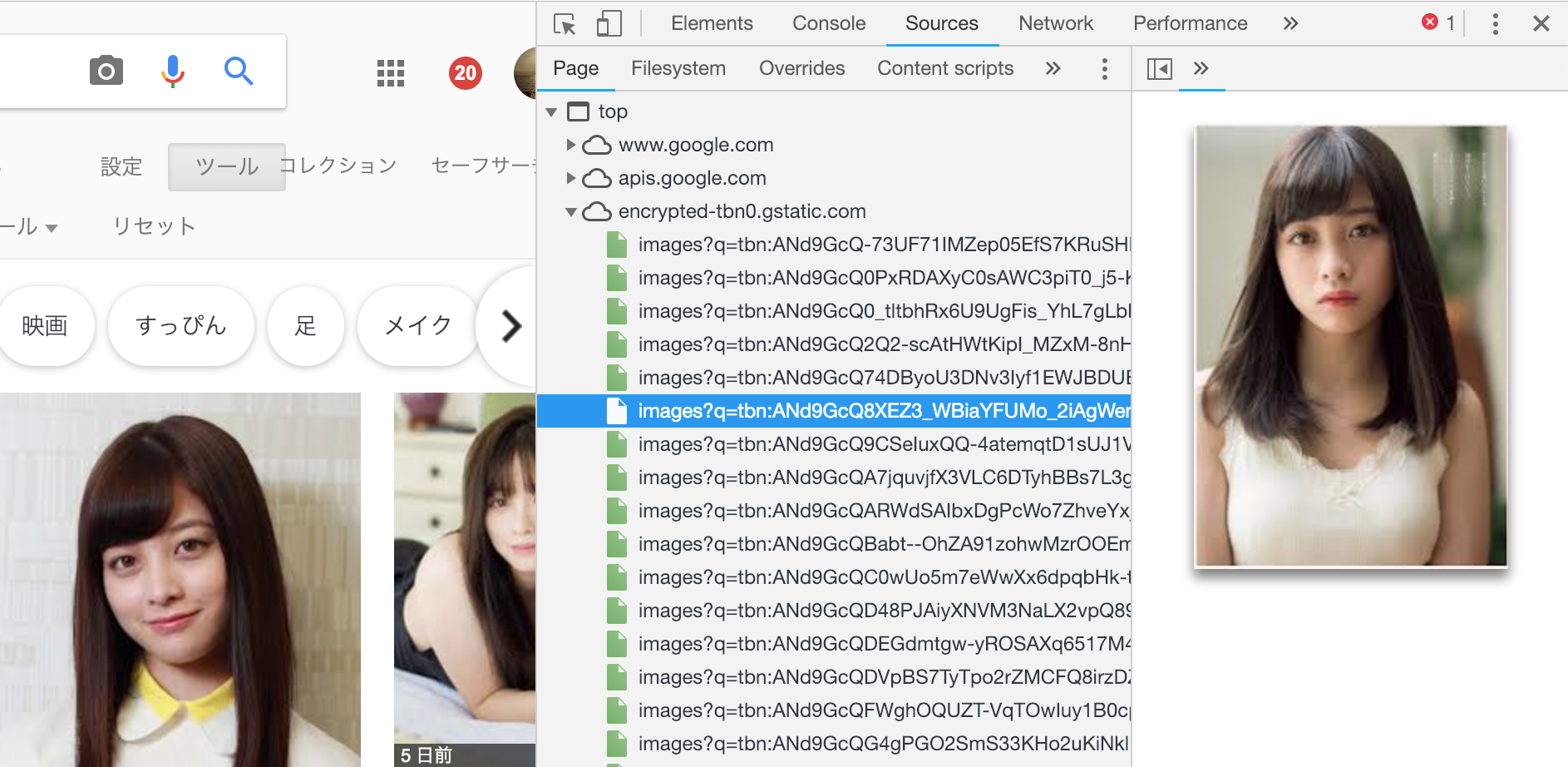Click the search by image camera icon
Image resolution: width=1568 pixels, height=767 pixels.
(106, 72)
